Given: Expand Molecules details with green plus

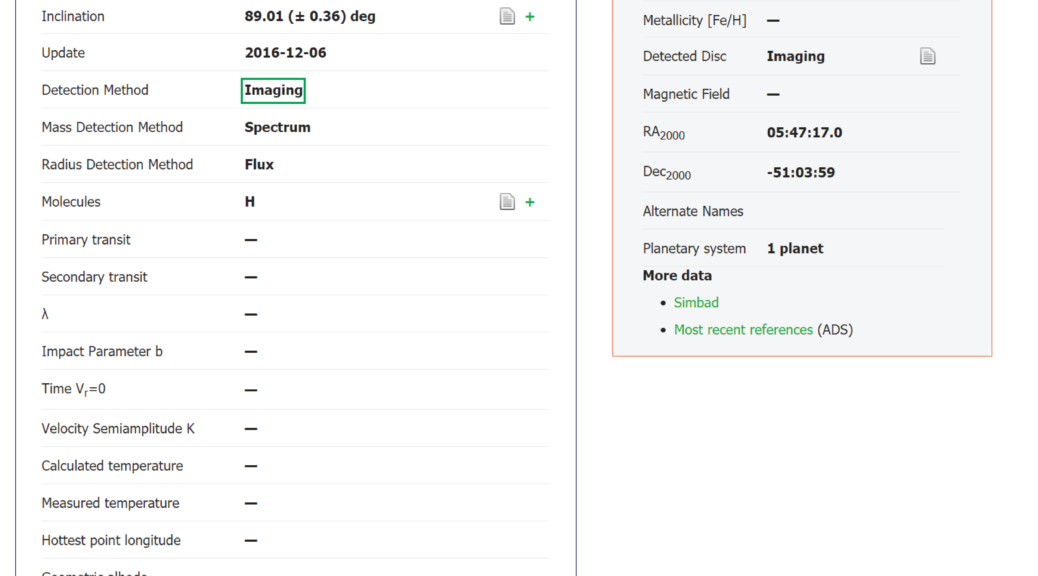Looking at the screenshot, I should 530,202.
